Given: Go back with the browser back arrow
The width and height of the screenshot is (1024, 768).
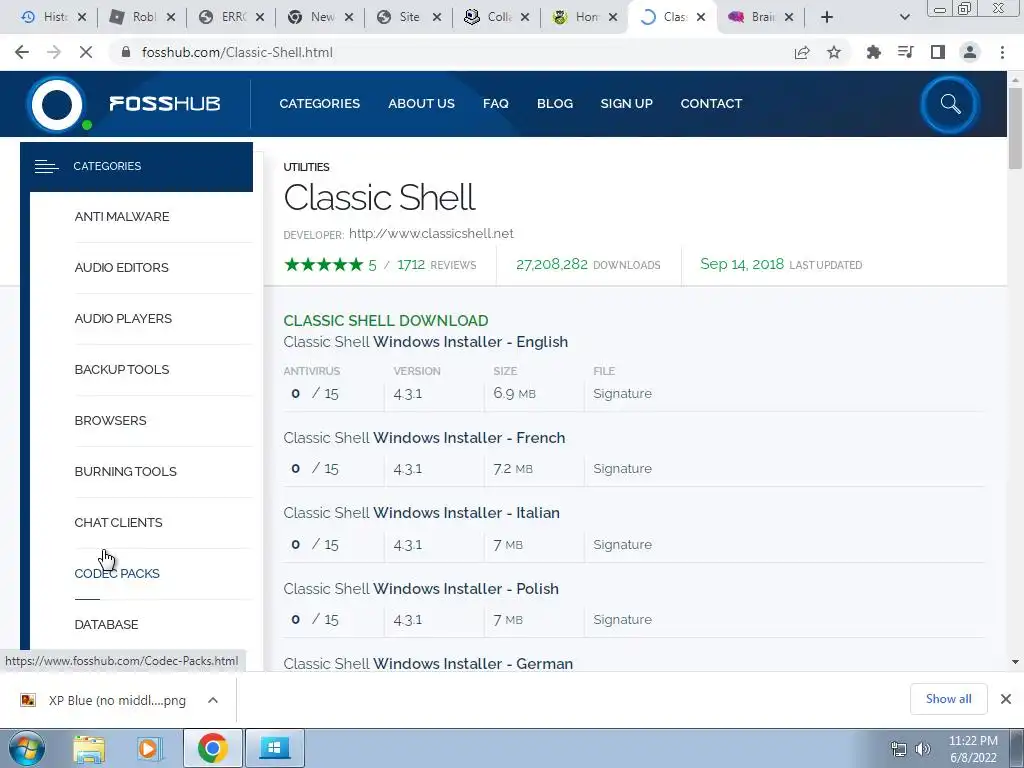Looking at the screenshot, I should [x=22, y=52].
